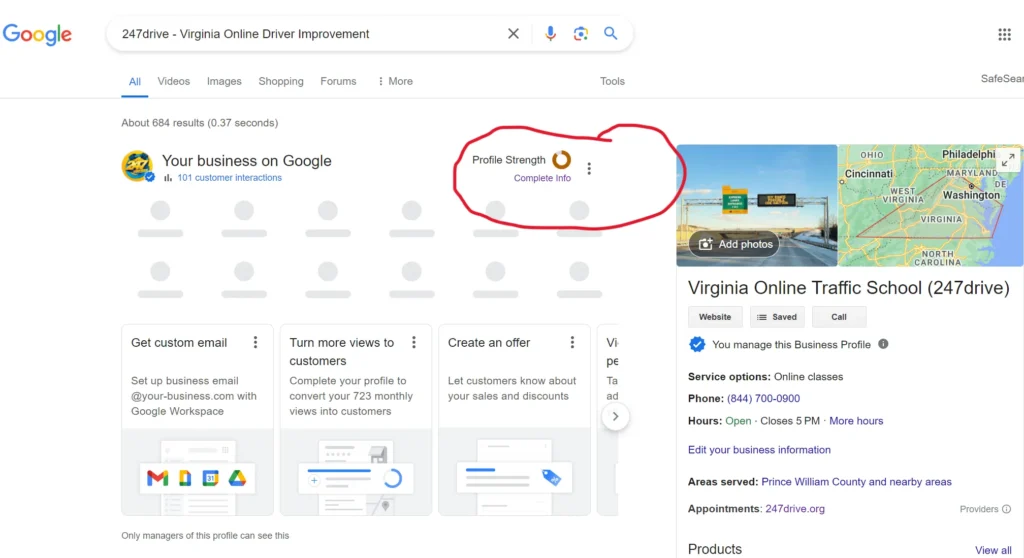Clear the search box text
The height and width of the screenshot is (558, 1024).
513,33
